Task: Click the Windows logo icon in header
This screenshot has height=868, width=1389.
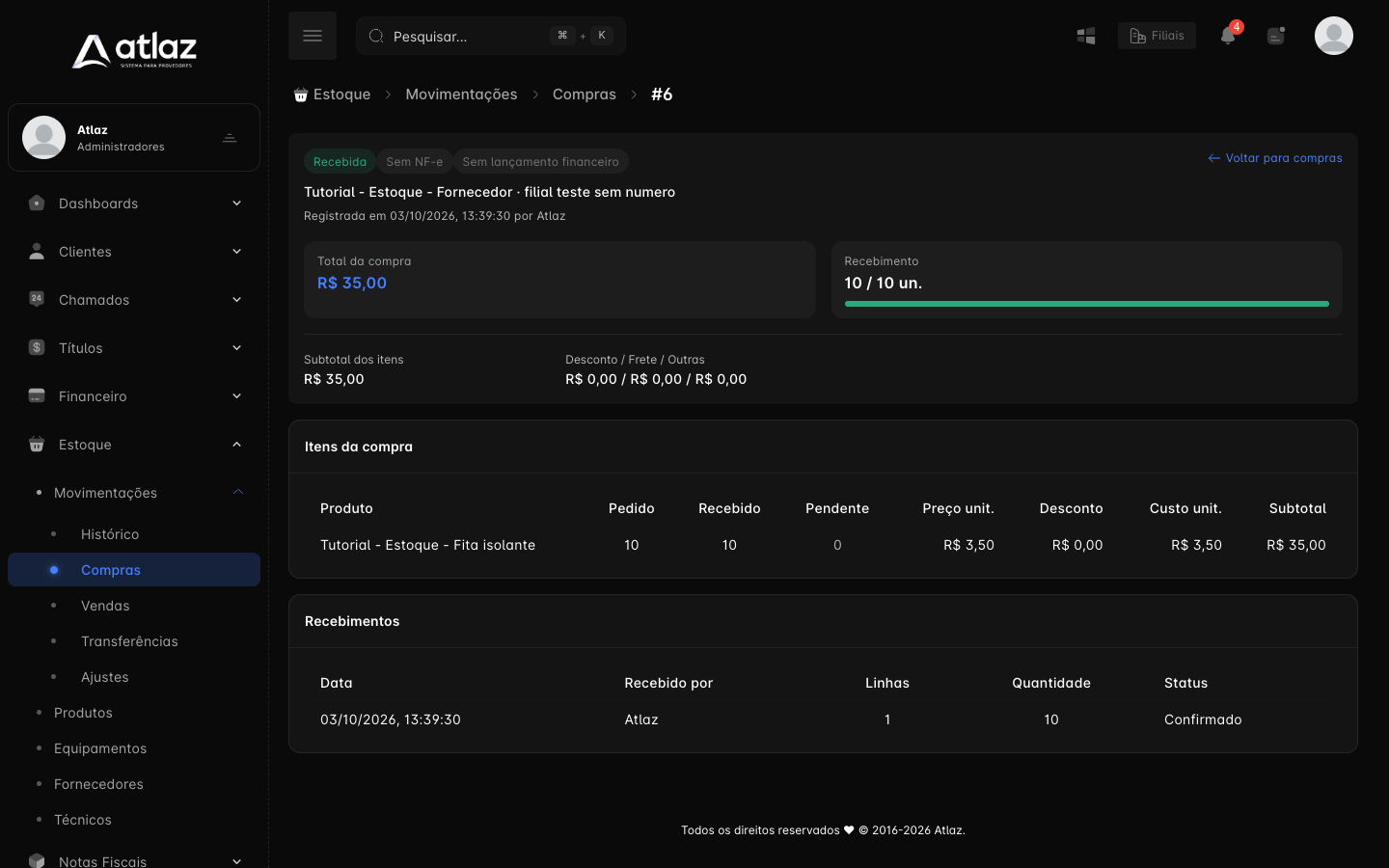Action: click(x=1086, y=36)
